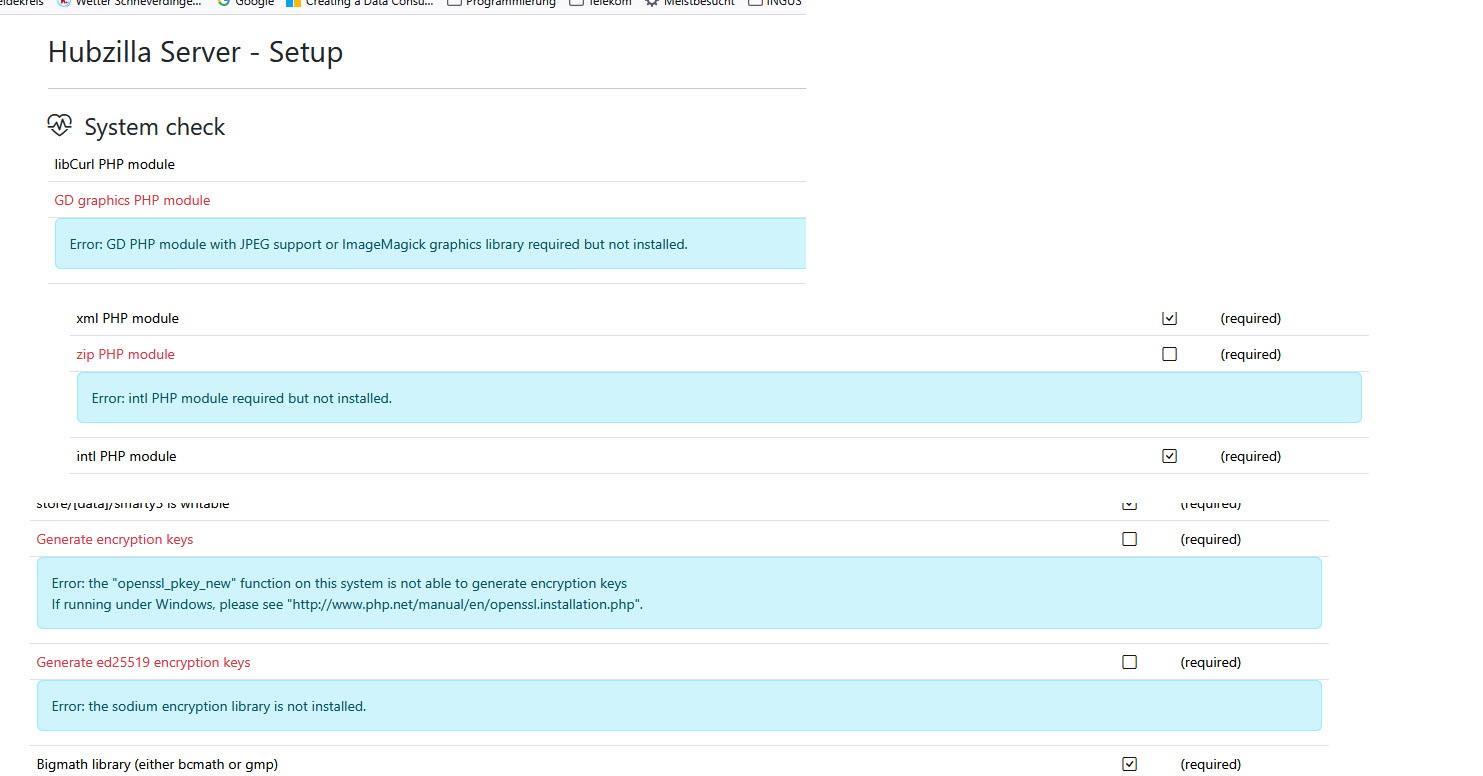Click the Hubzilla Server - Setup heading
The width and height of the screenshot is (1483, 776).
pyautogui.click(x=195, y=52)
